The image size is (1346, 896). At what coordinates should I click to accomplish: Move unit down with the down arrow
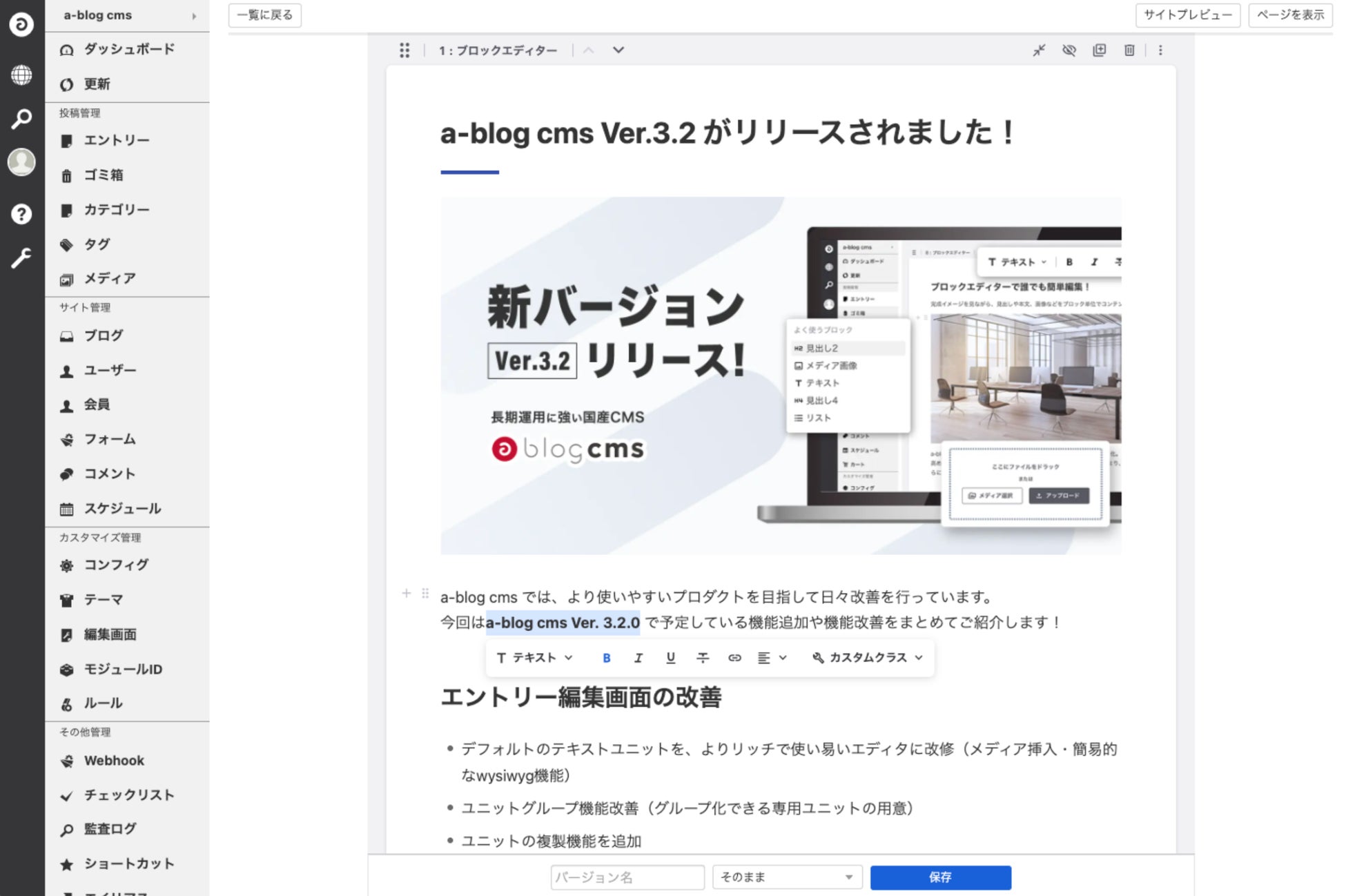tap(618, 50)
